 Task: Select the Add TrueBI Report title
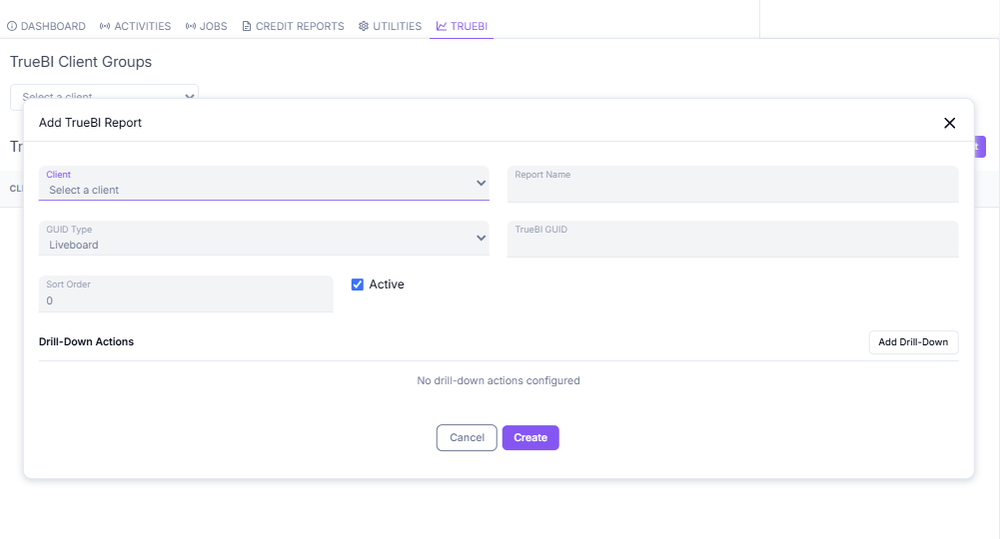pyautogui.click(x=91, y=122)
